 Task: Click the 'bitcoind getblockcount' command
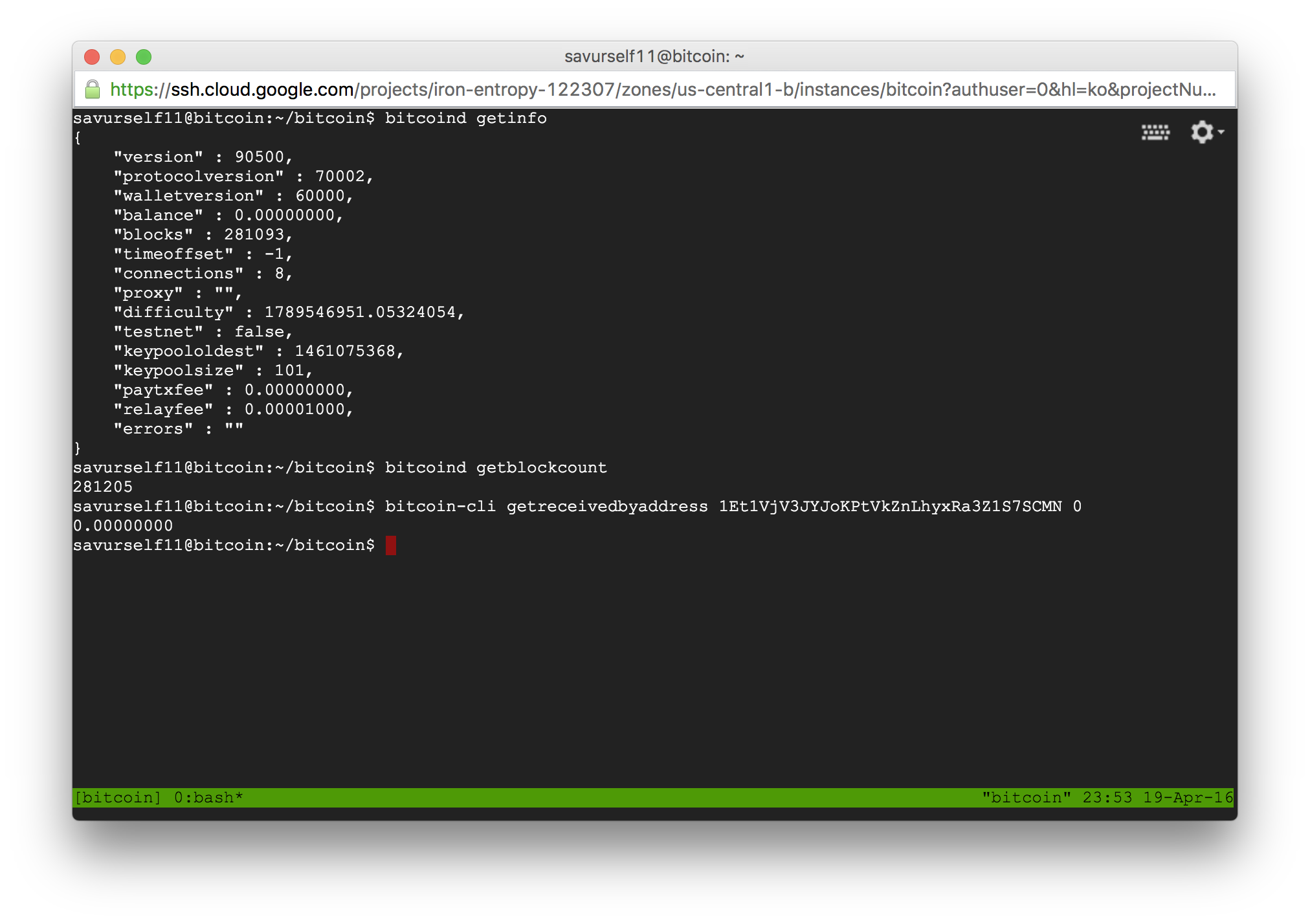(x=496, y=467)
